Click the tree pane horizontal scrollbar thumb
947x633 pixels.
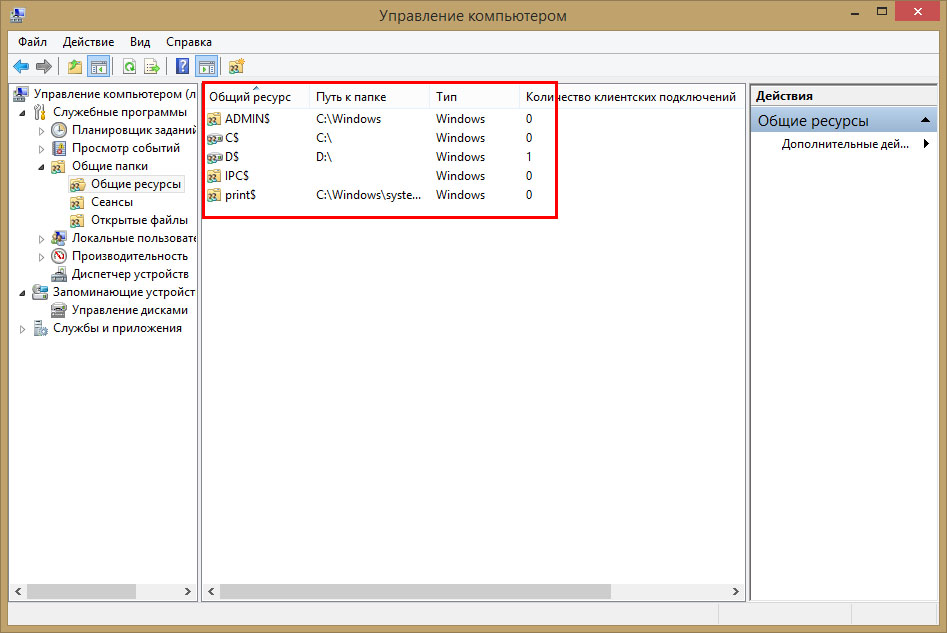[x=82, y=591]
